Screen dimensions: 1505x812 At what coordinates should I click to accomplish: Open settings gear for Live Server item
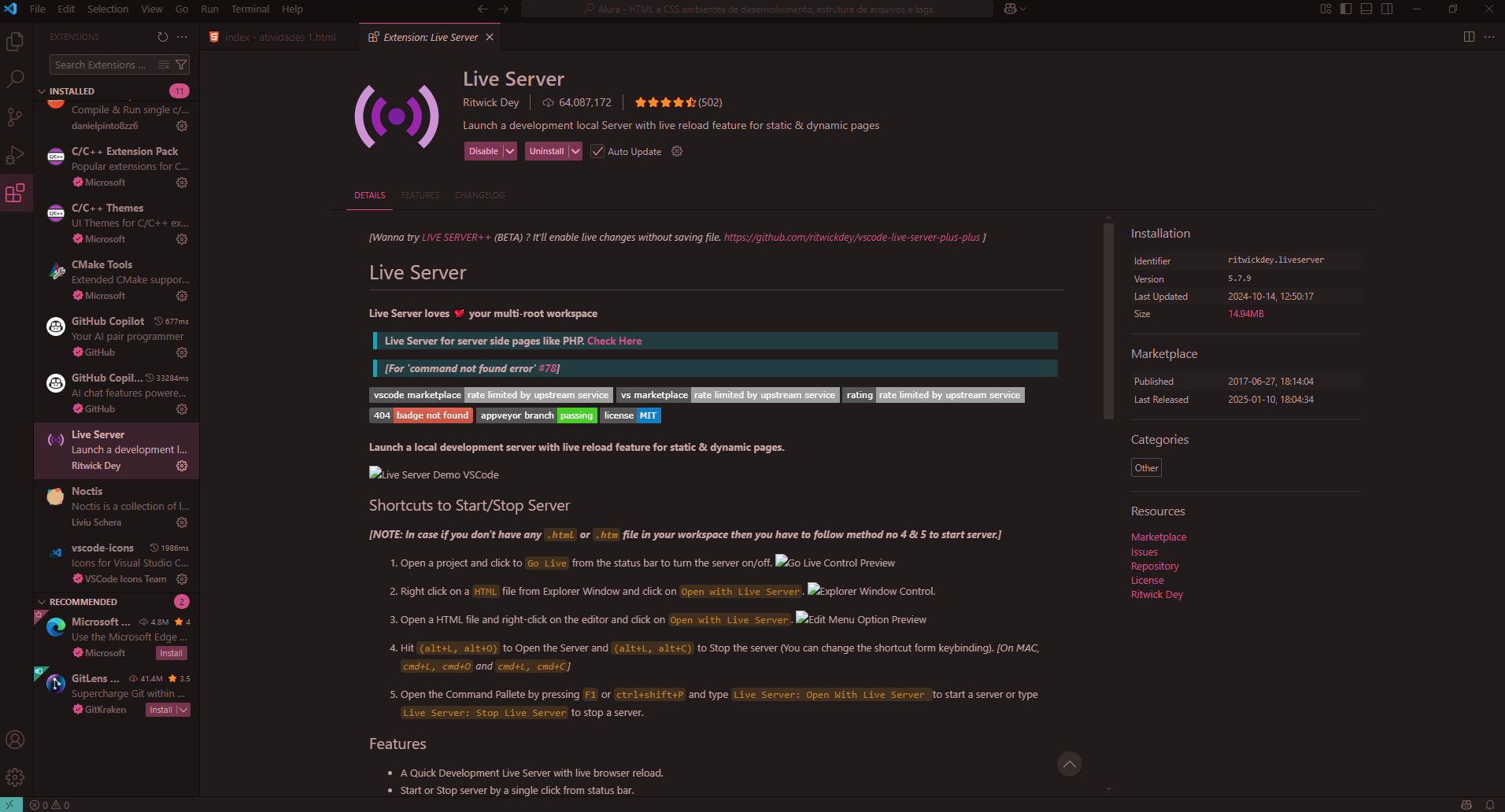click(x=182, y=466)
